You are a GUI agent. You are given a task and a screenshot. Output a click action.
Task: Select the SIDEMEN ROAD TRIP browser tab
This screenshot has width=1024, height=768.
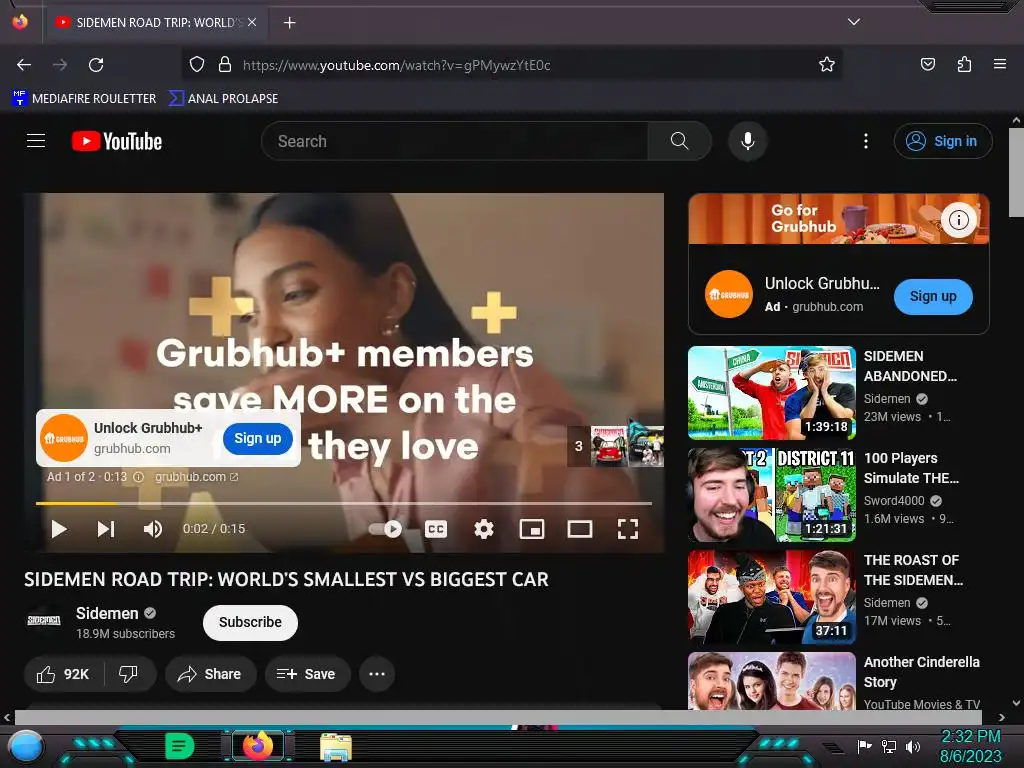[155, 23]
